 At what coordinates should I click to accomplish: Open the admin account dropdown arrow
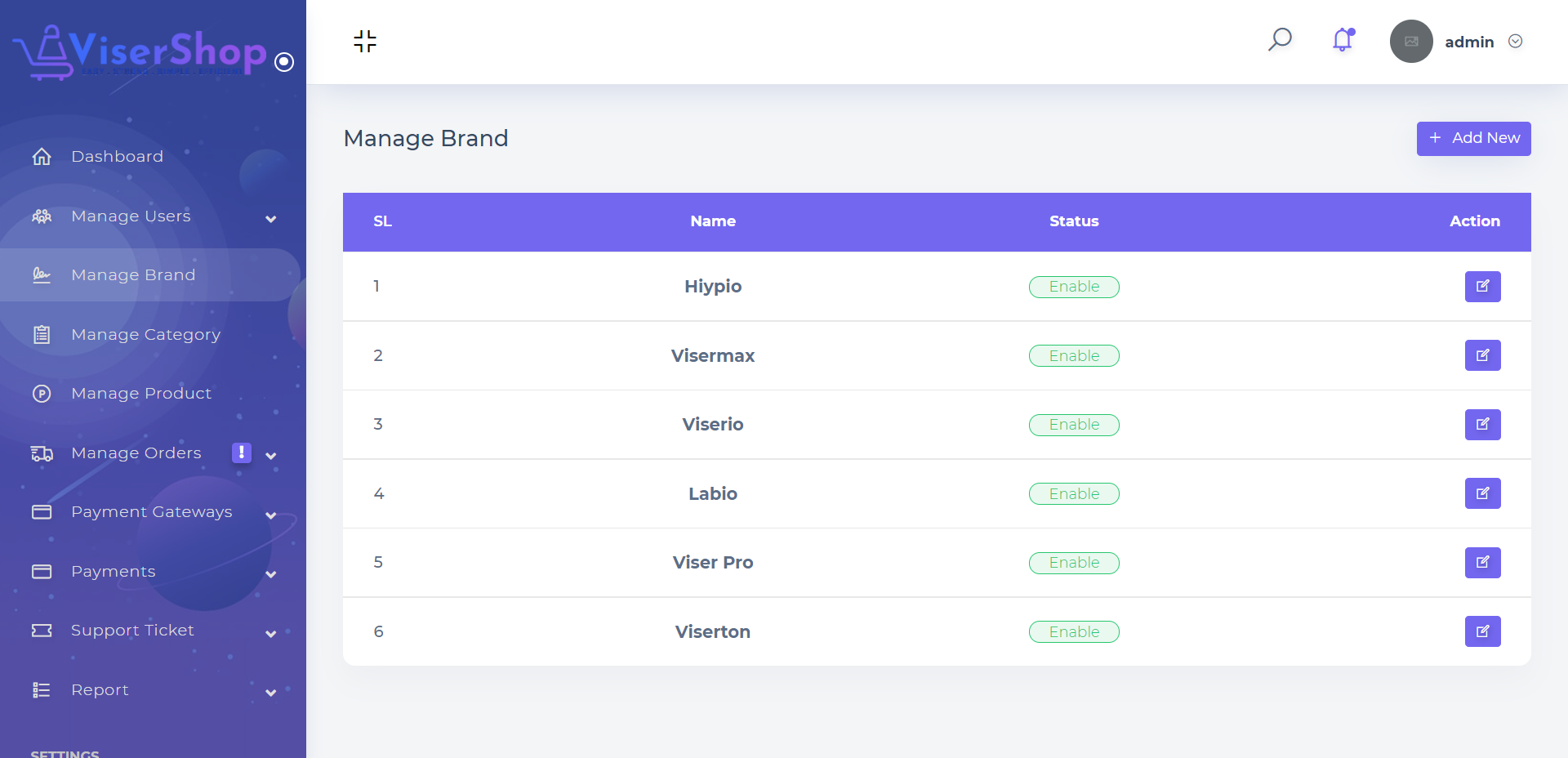click(x=1515, y=42)
